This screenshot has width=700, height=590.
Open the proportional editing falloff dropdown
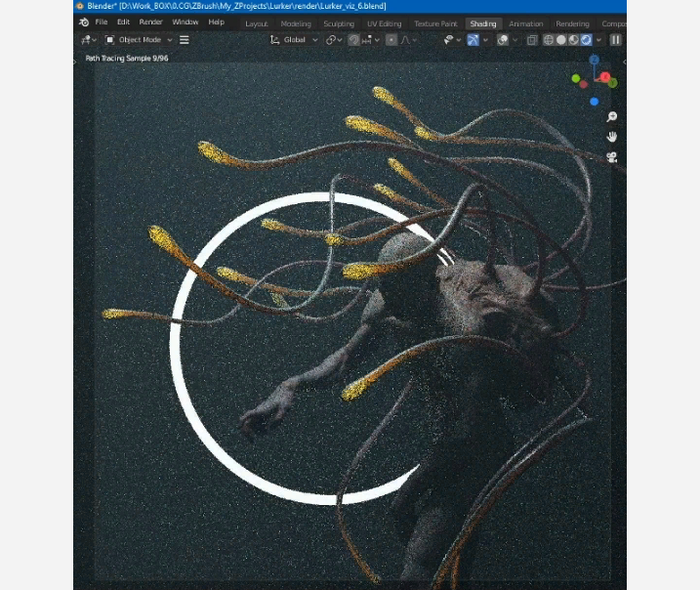pos(408,40)
